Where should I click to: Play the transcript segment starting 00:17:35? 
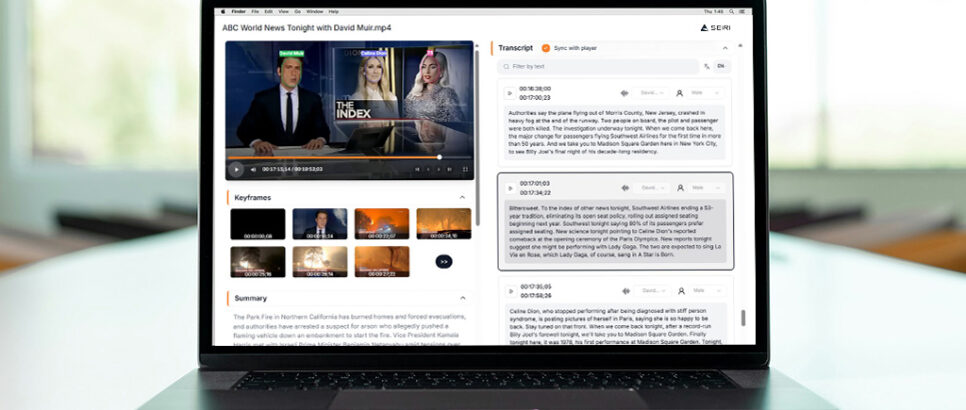tap(509, 291)
